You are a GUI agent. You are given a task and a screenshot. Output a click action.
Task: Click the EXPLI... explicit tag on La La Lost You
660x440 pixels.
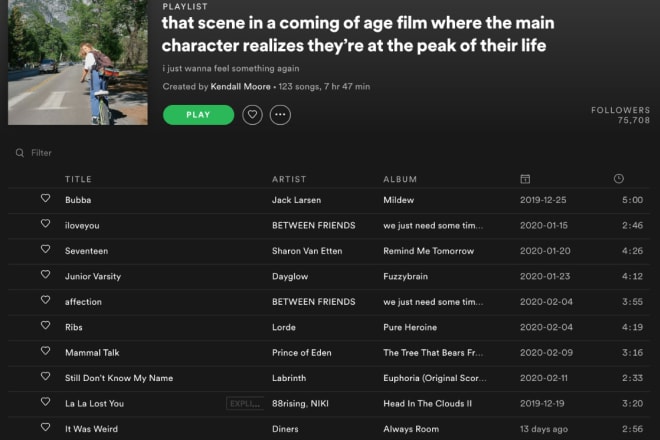pyautogui.click(x=245, y=403)
